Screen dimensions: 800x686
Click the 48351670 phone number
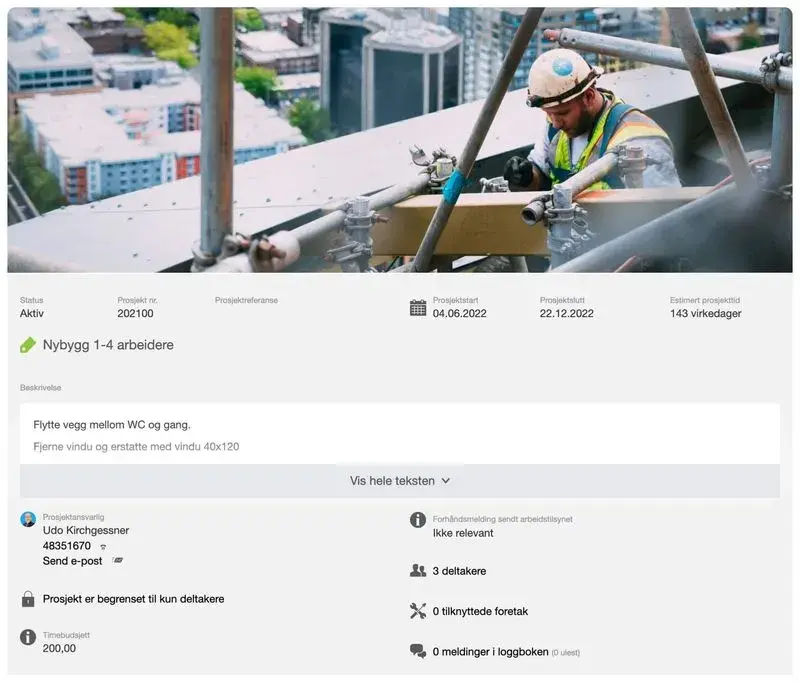pos(68,546)
